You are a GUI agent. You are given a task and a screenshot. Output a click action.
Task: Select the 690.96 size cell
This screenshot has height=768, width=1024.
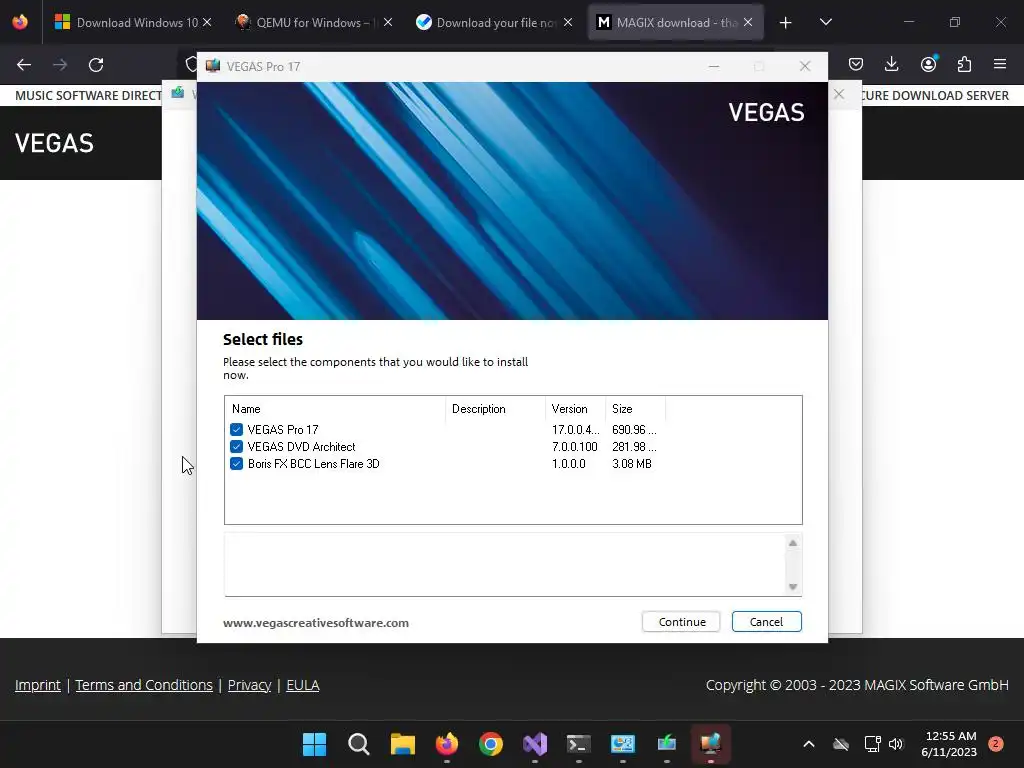pos(634,430)
